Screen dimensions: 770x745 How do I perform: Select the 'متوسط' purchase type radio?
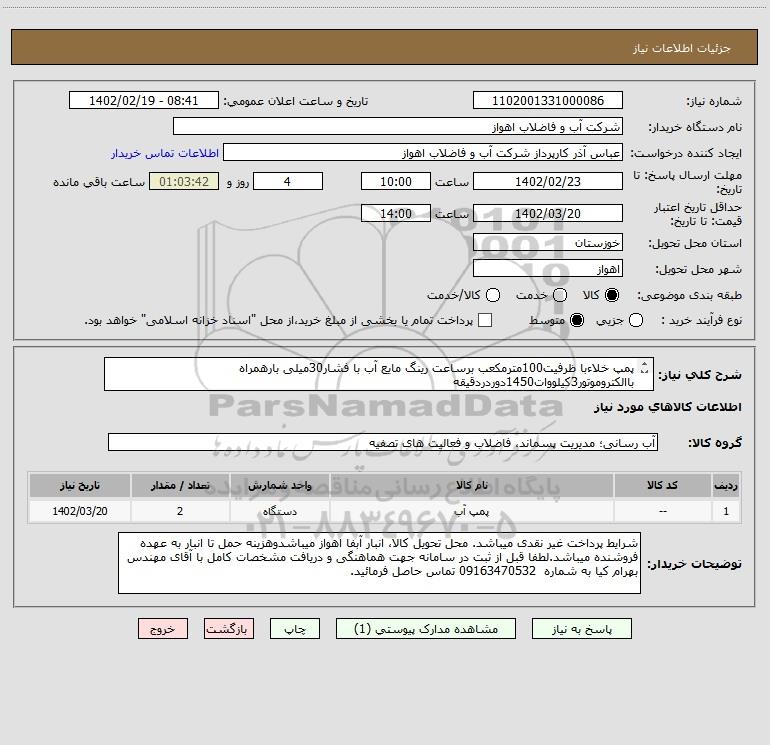(577, 320)
